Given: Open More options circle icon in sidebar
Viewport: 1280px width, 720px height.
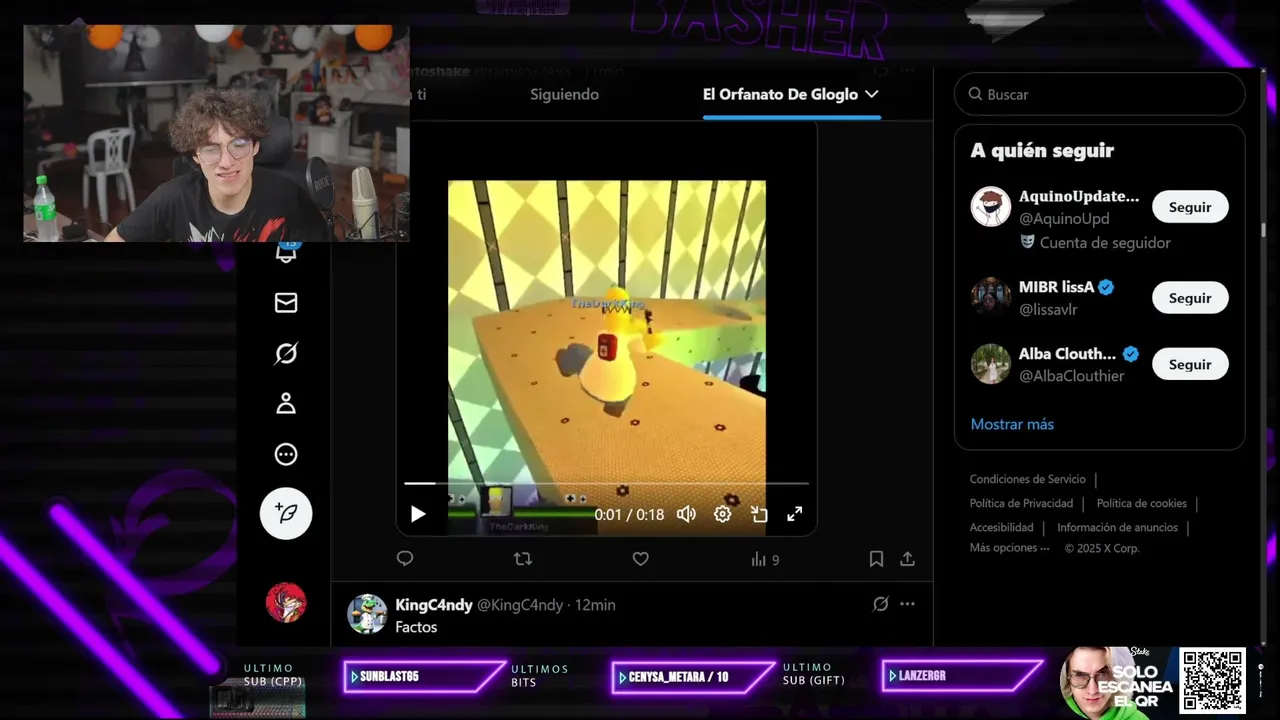Looking at the screenshot, I should click(x=286, y=454).
